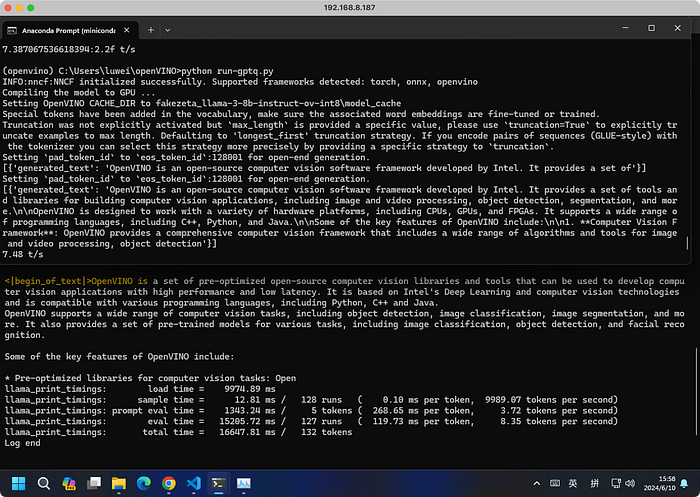Click the lower pane scrollbar
The width and height of the screenshot is (700, 497).
pos(696,391)
